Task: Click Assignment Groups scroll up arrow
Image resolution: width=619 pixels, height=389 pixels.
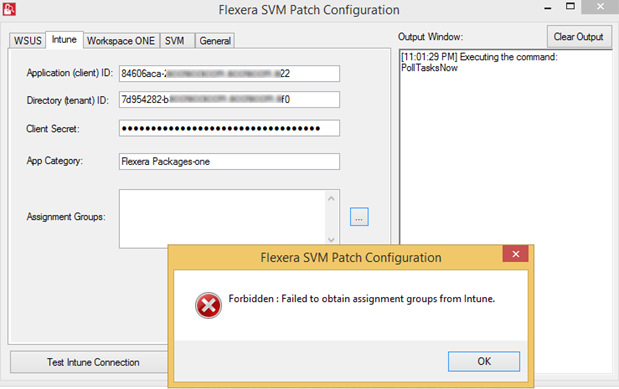Action: pos(331,198)
